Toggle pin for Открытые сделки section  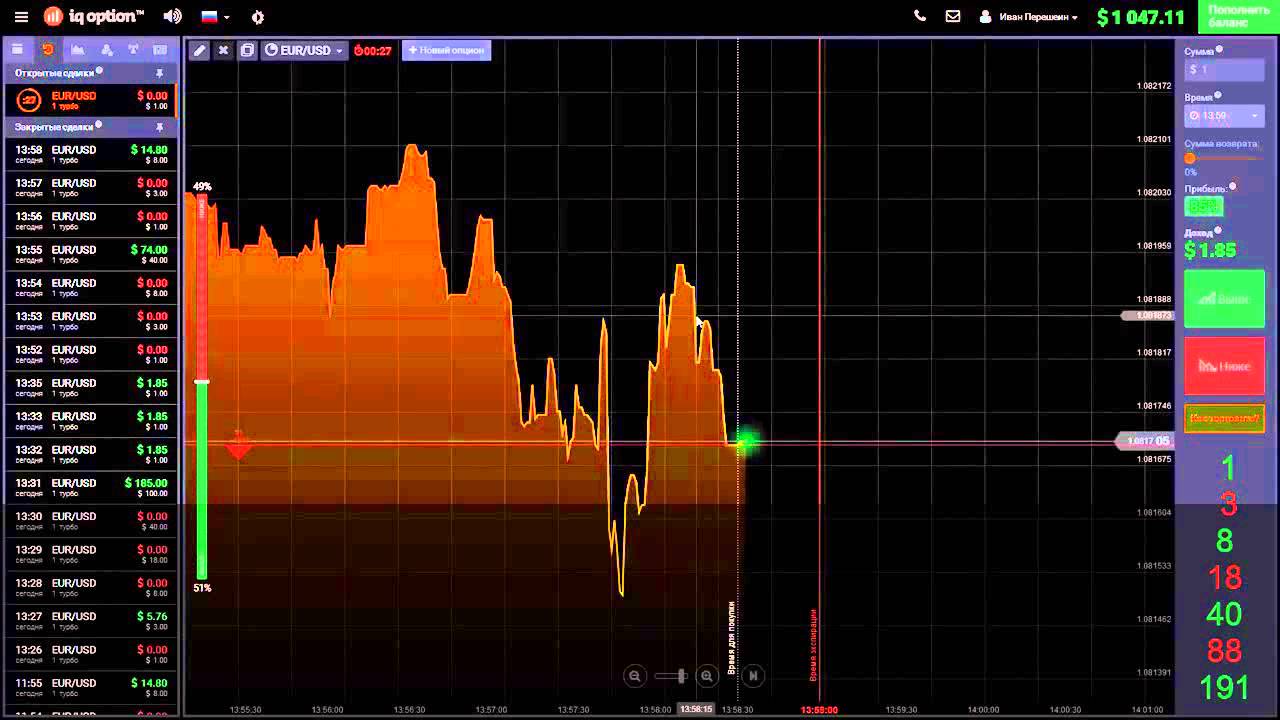coord(159,73)
